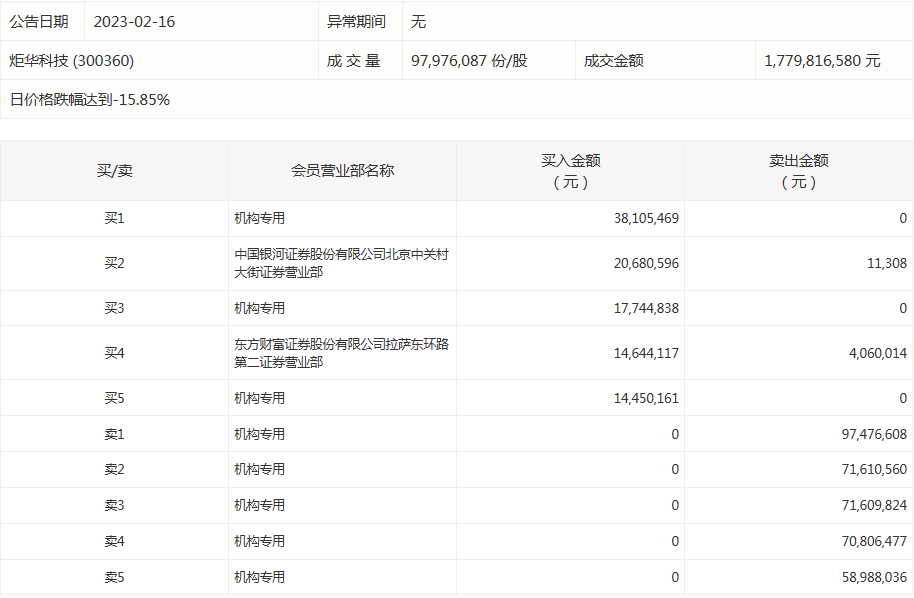Click the 卖出金额 (元) column header
Viewport: 914px width, 598px height.
pyautogui.click(x=798, y=171)
